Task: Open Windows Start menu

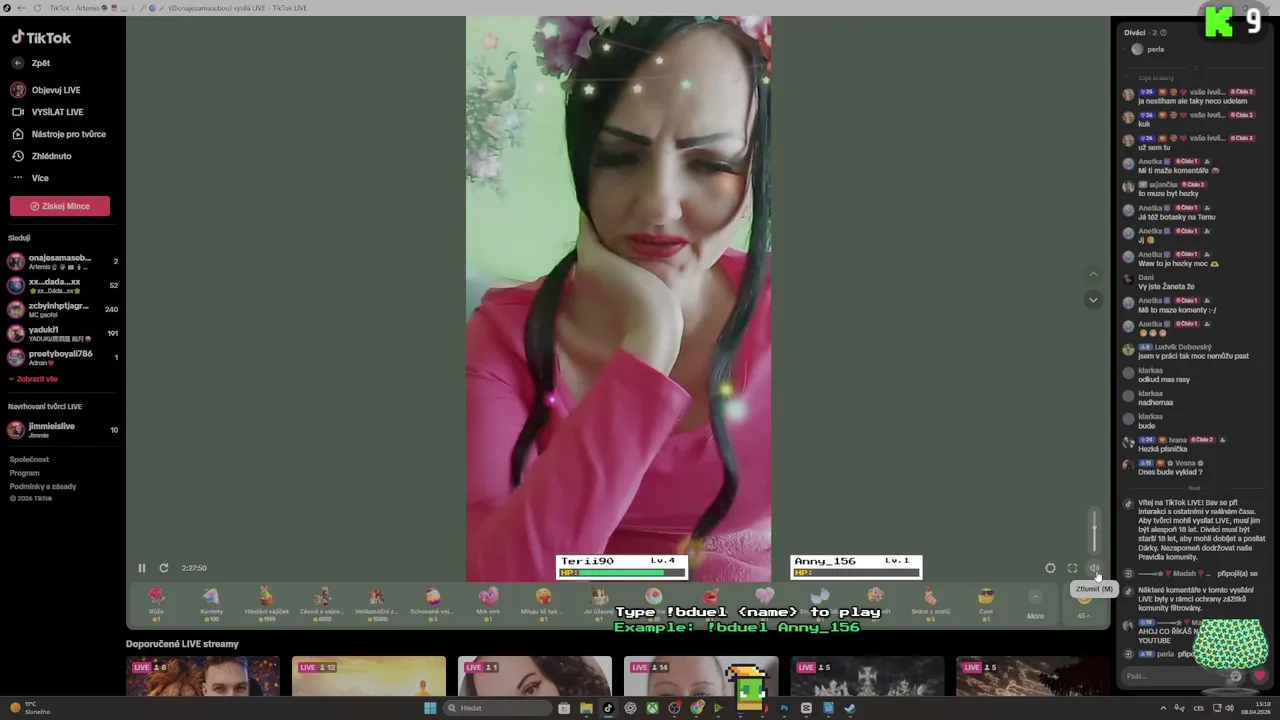Action: click(x=430, y=708)
